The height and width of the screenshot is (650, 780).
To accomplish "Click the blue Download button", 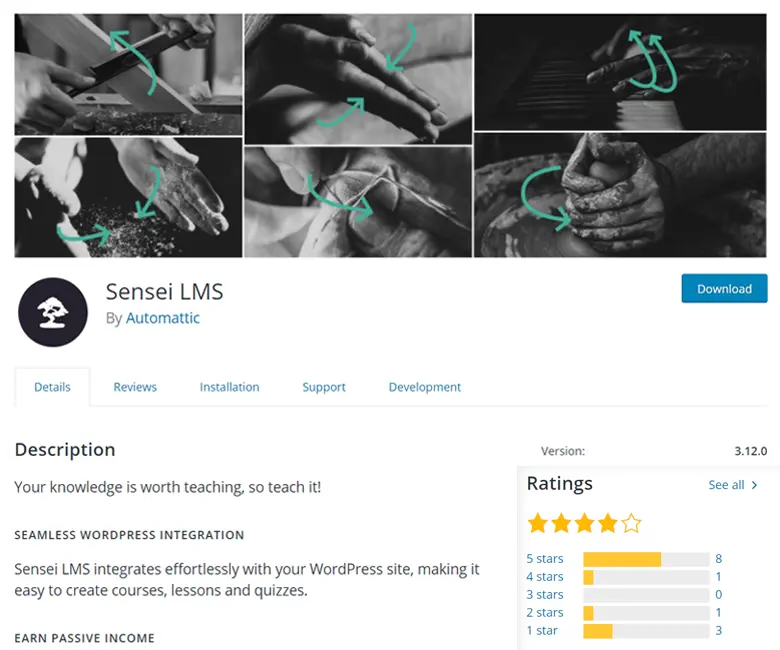I will point(724,288).
